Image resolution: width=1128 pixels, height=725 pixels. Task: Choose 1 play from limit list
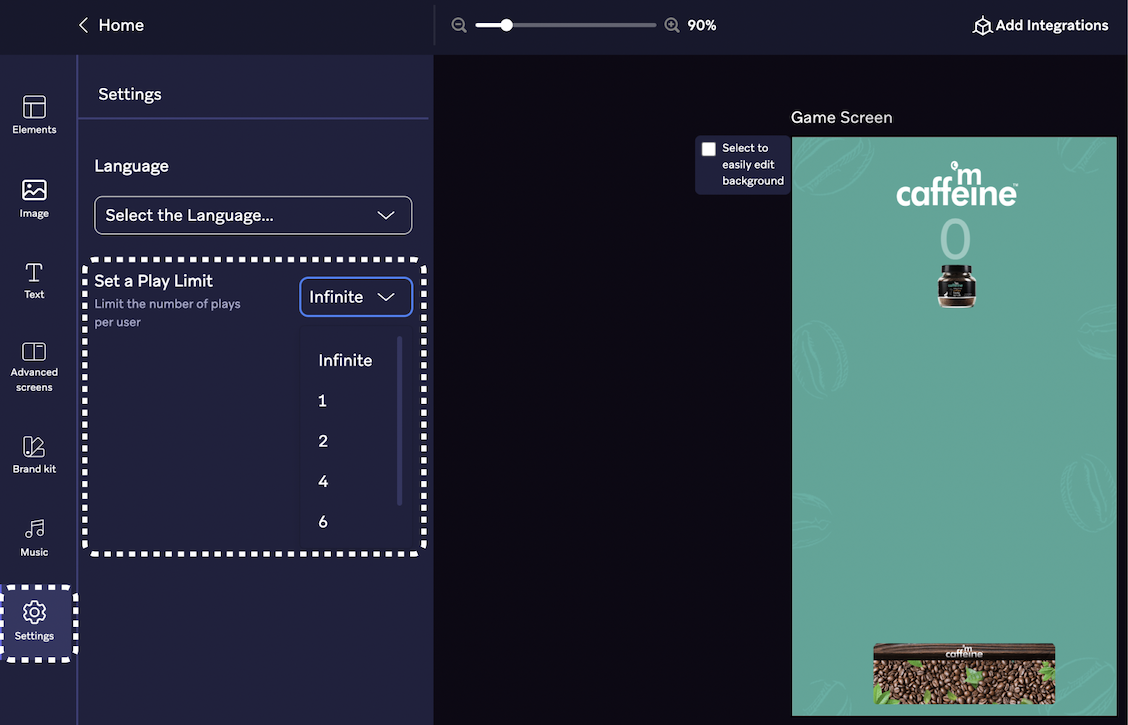point(323,401)
